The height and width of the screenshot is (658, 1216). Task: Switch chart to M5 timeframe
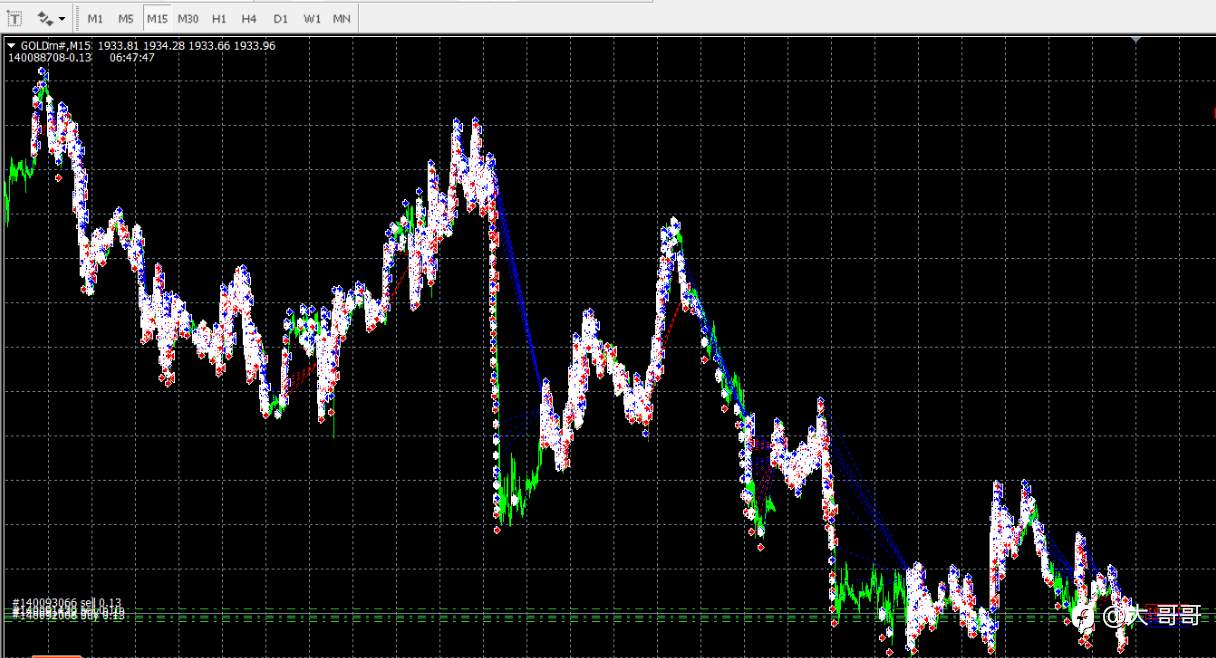pyautogui.click(x=125, y=18)
